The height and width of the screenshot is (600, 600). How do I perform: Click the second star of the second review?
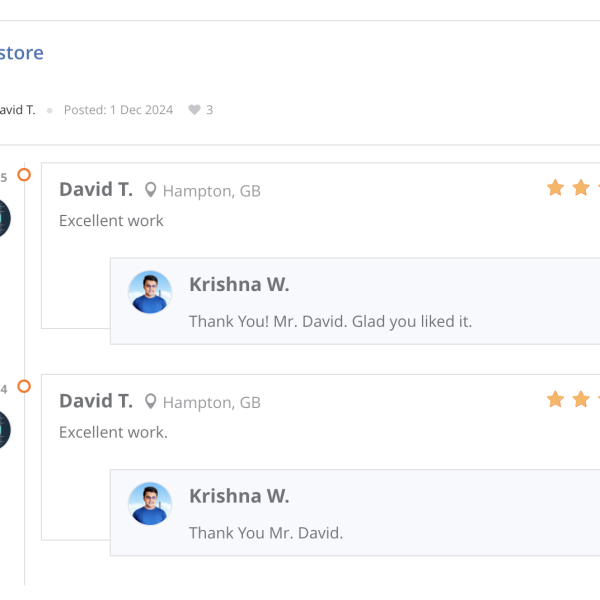581,399
